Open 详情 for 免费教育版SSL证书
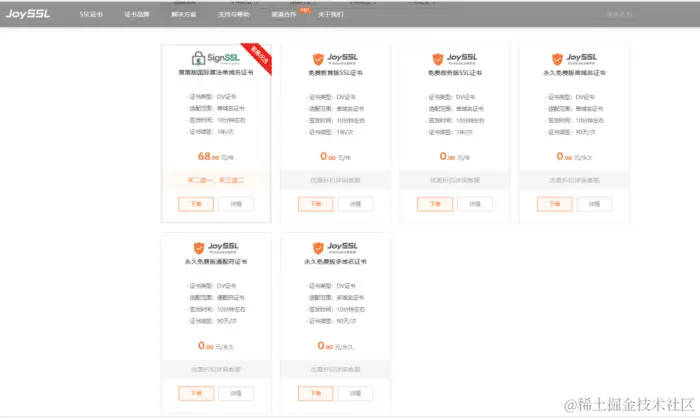This screenshot has width=700, height=418. pyautogui.click(x=355, y=204)
